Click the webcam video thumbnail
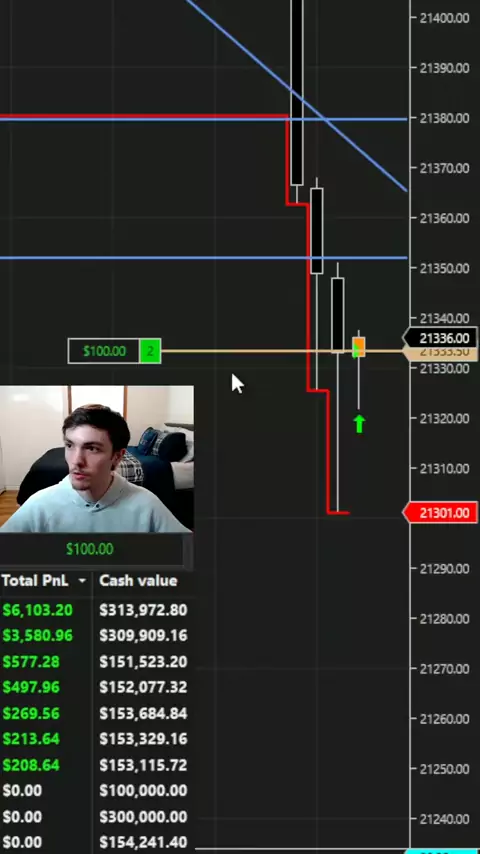Screen dimensions: 480x854 [96, 459]
